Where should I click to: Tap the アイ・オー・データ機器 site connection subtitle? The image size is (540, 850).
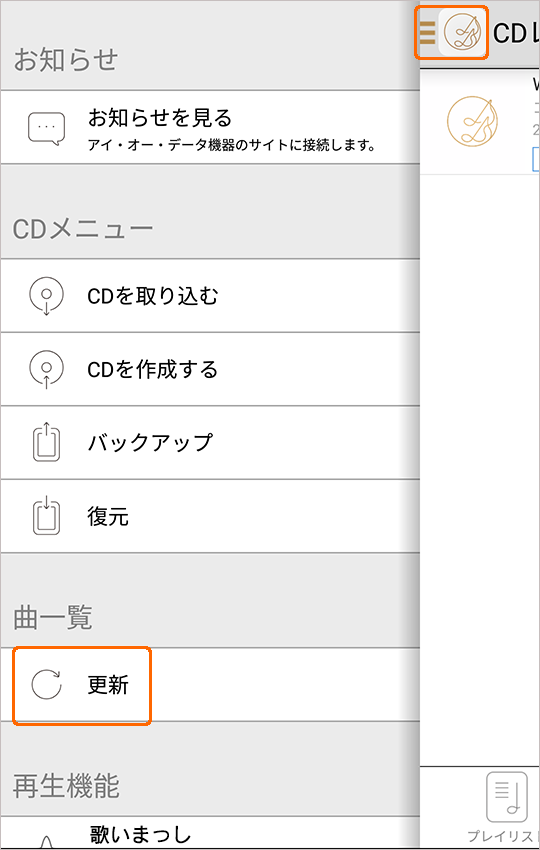232,146
